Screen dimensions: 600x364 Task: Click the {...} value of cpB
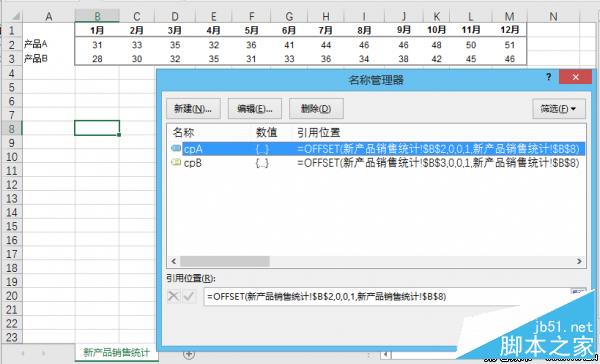262,163
